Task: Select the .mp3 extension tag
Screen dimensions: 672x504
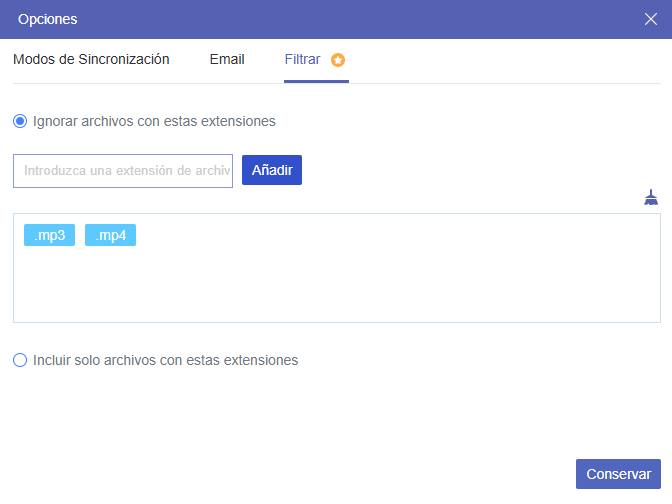Action: pos(49,236)
